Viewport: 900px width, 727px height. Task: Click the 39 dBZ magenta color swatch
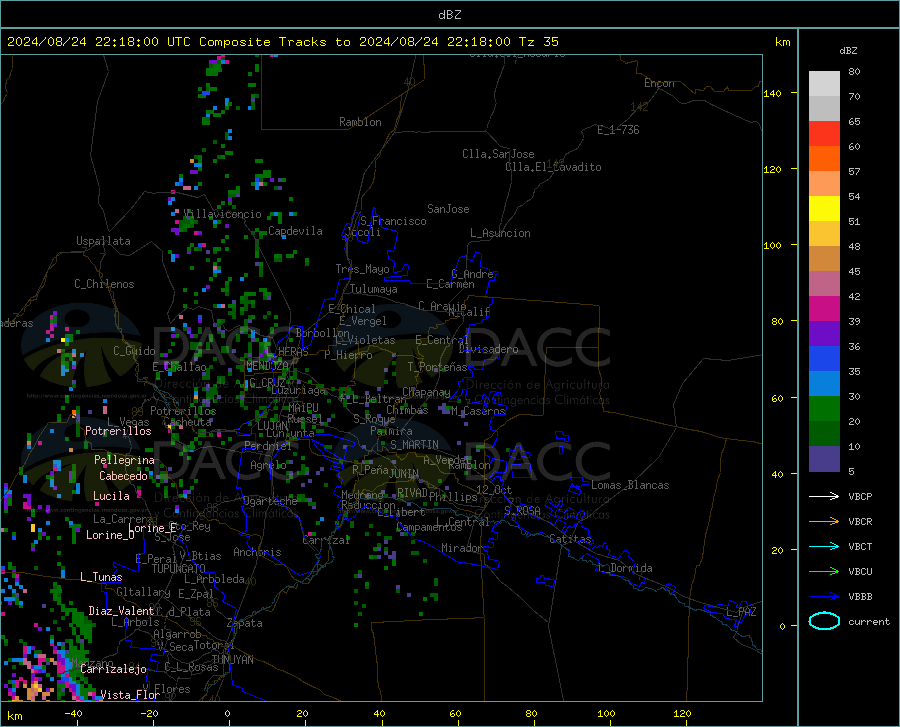[x=824, y=308]
